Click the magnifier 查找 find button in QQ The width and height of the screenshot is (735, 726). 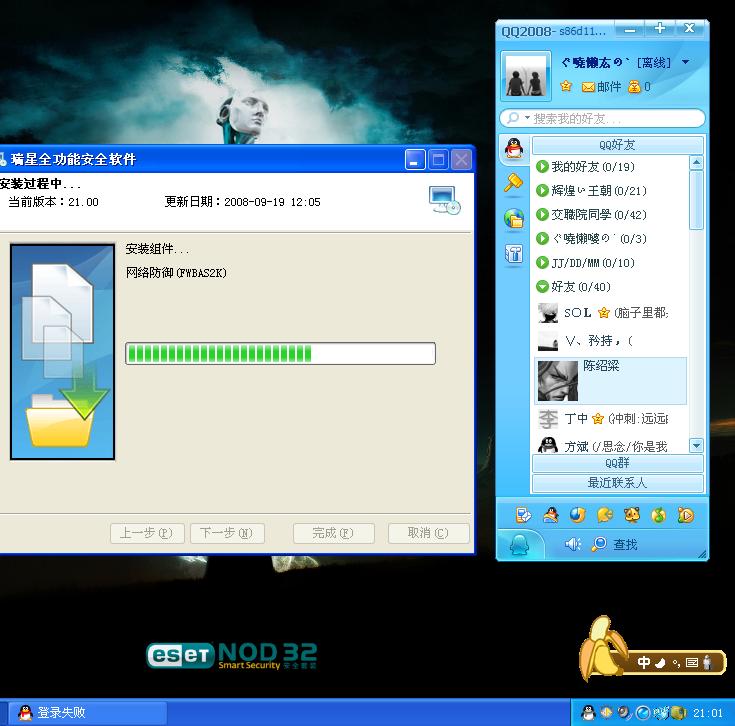pyautogui.click(x=614, y=544)
